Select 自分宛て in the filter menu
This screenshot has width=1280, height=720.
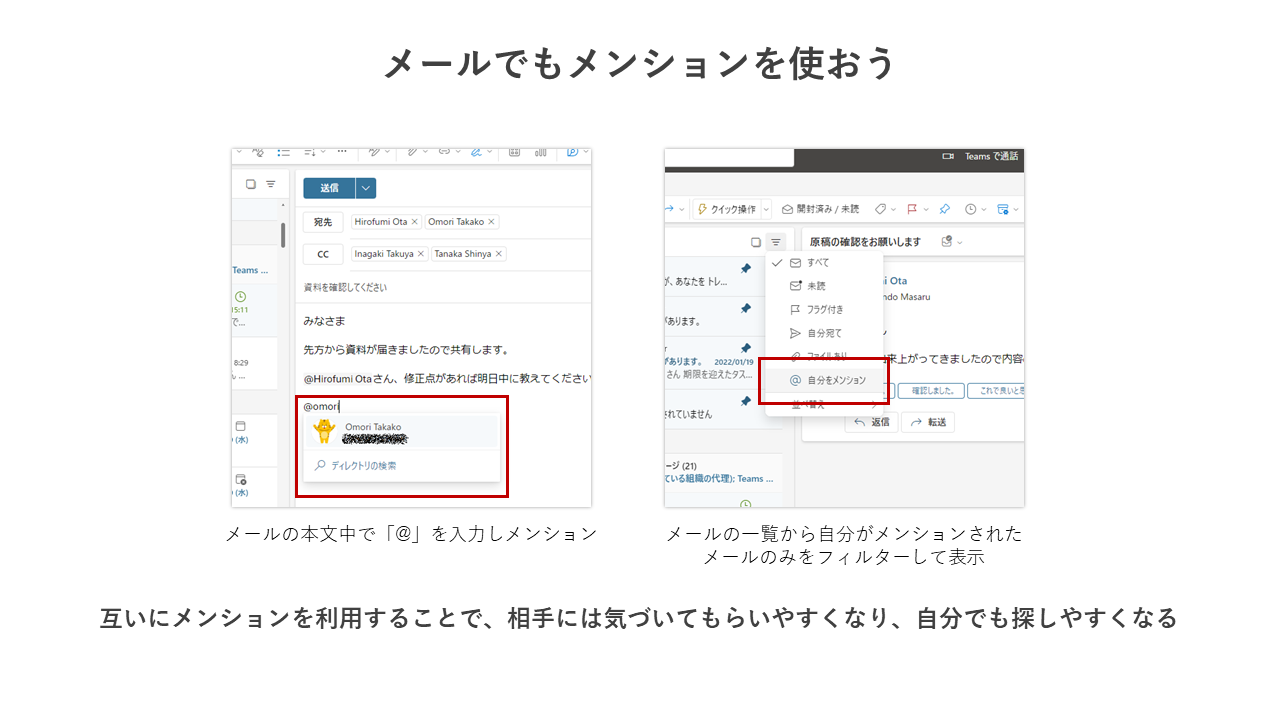[x=824, y=333]
